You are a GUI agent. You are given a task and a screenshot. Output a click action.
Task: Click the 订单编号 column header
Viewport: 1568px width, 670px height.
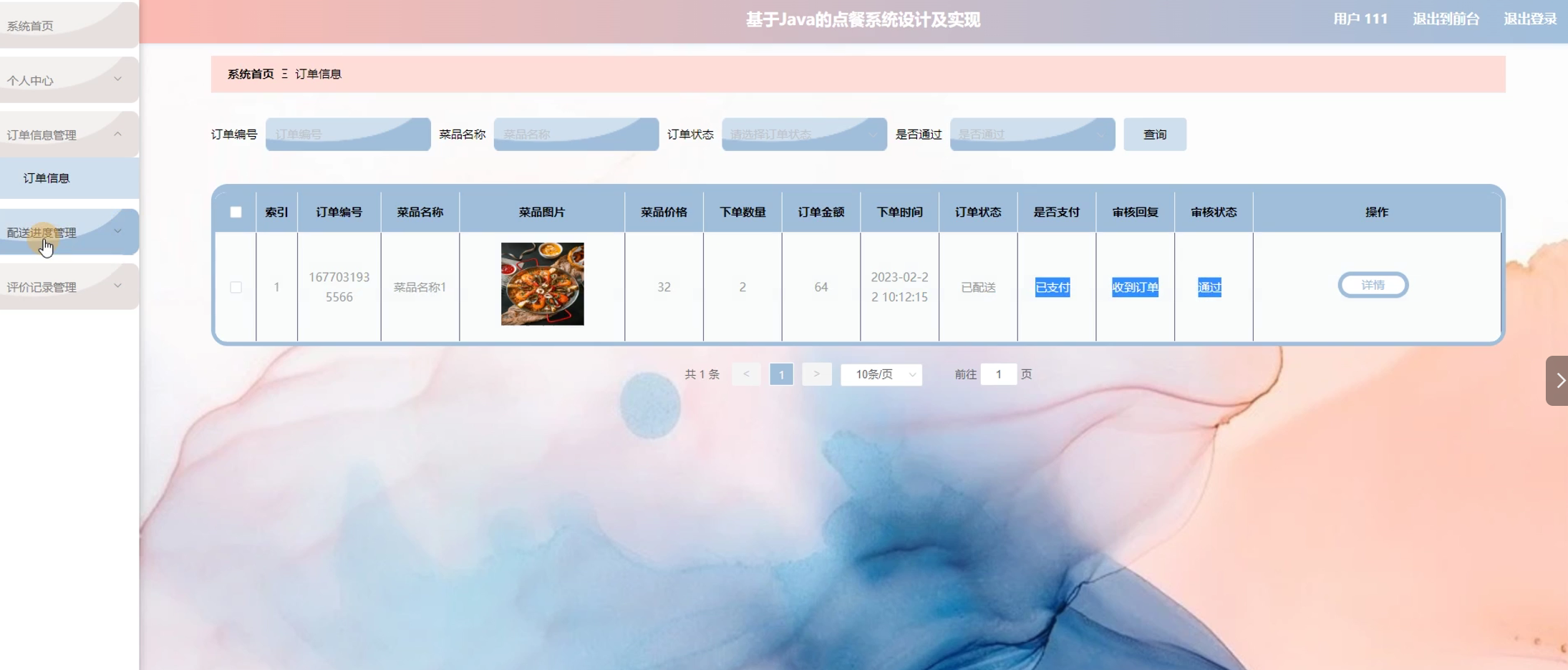pos(339,212)
